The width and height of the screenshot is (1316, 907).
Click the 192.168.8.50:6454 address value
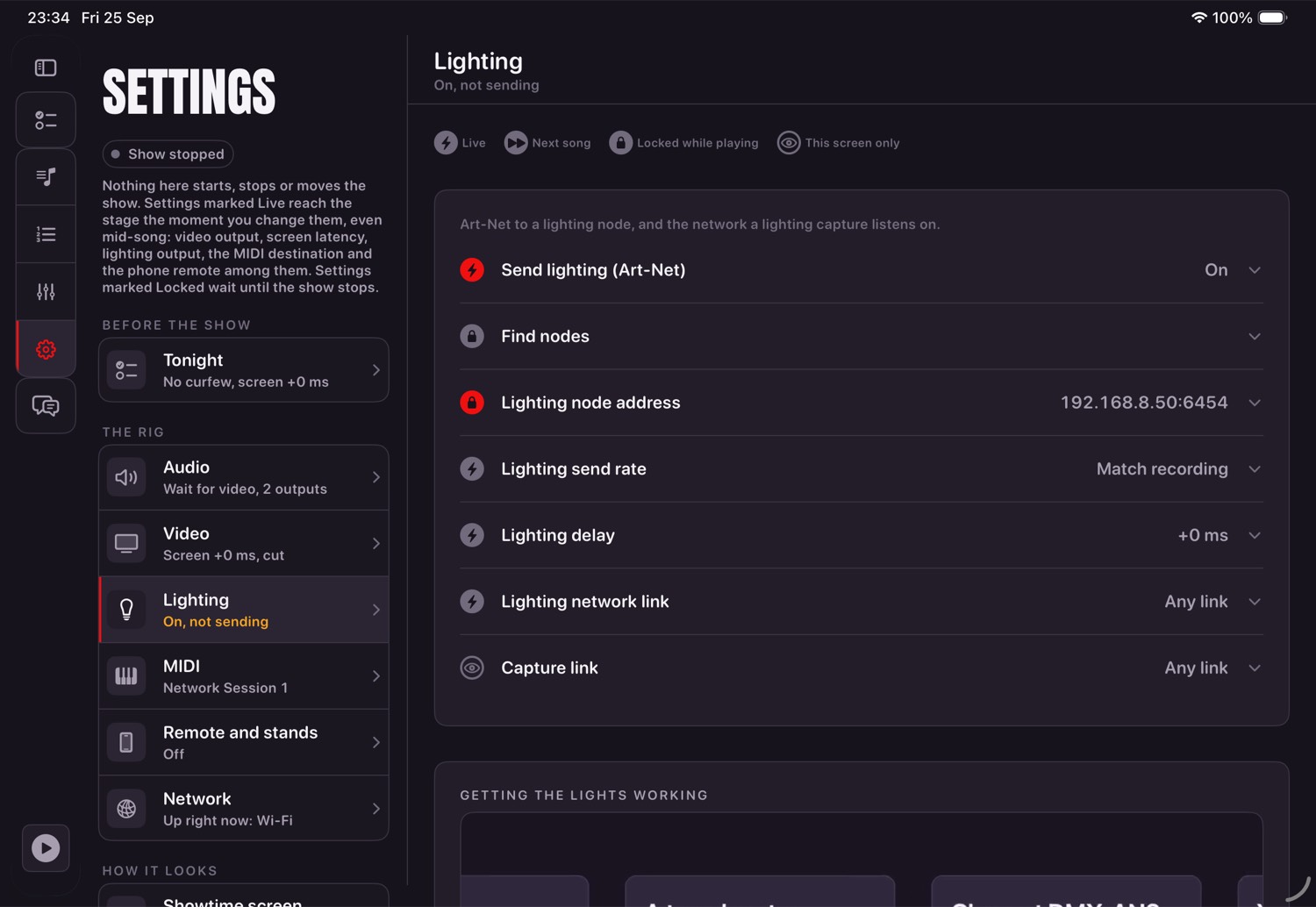click(1144, 403)
